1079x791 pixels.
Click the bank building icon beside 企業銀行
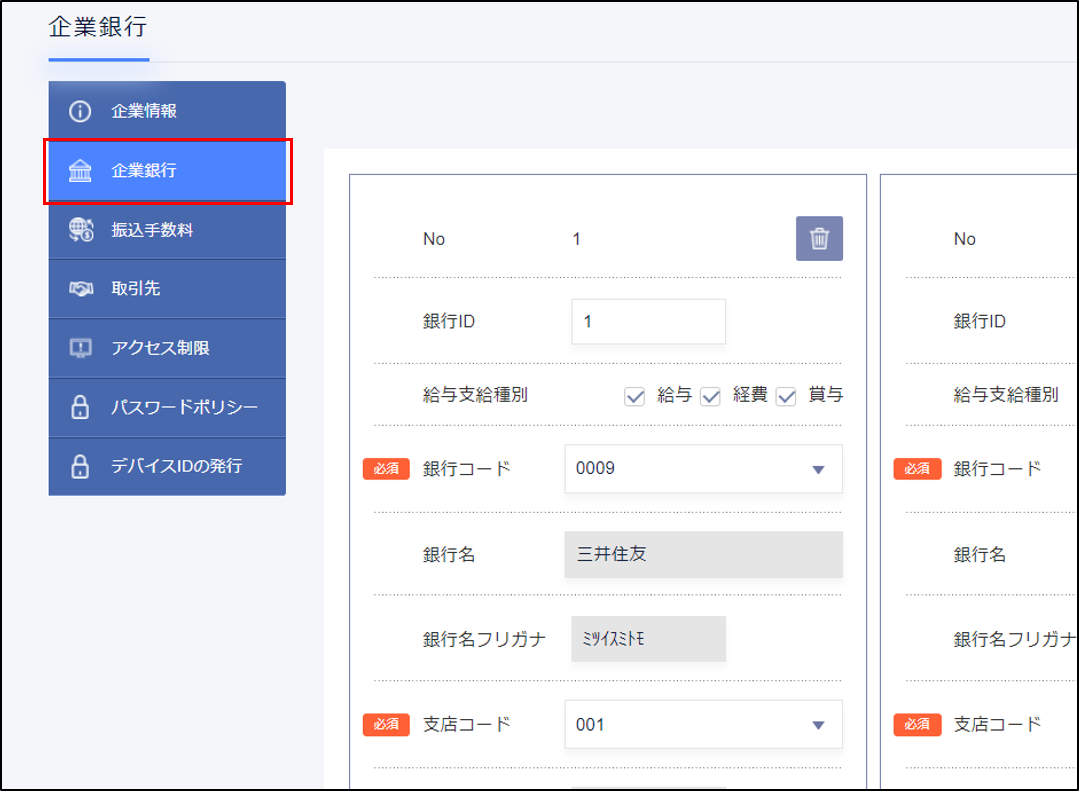(x=80, y=170)
